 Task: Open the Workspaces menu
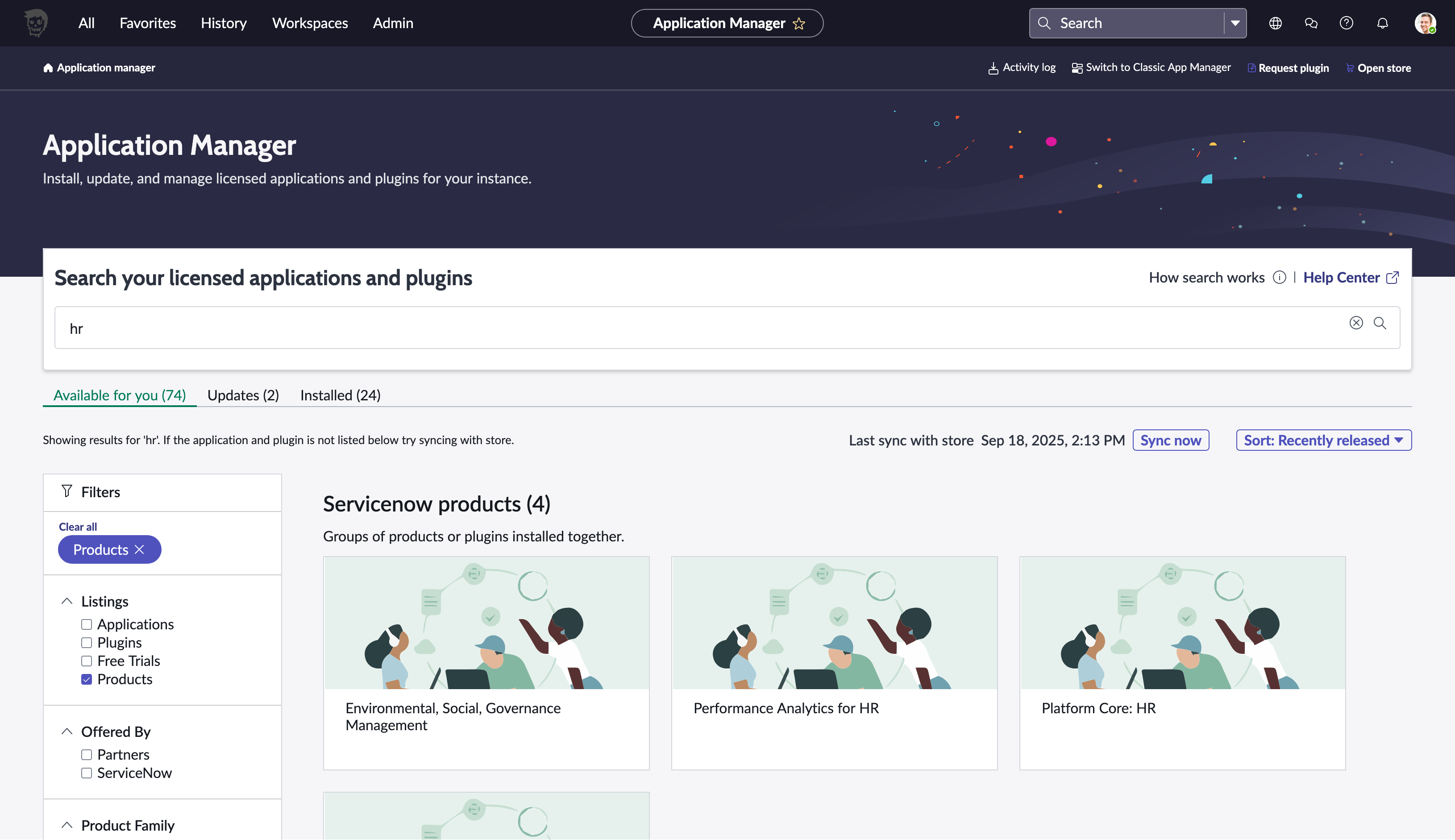coord(310,23)
